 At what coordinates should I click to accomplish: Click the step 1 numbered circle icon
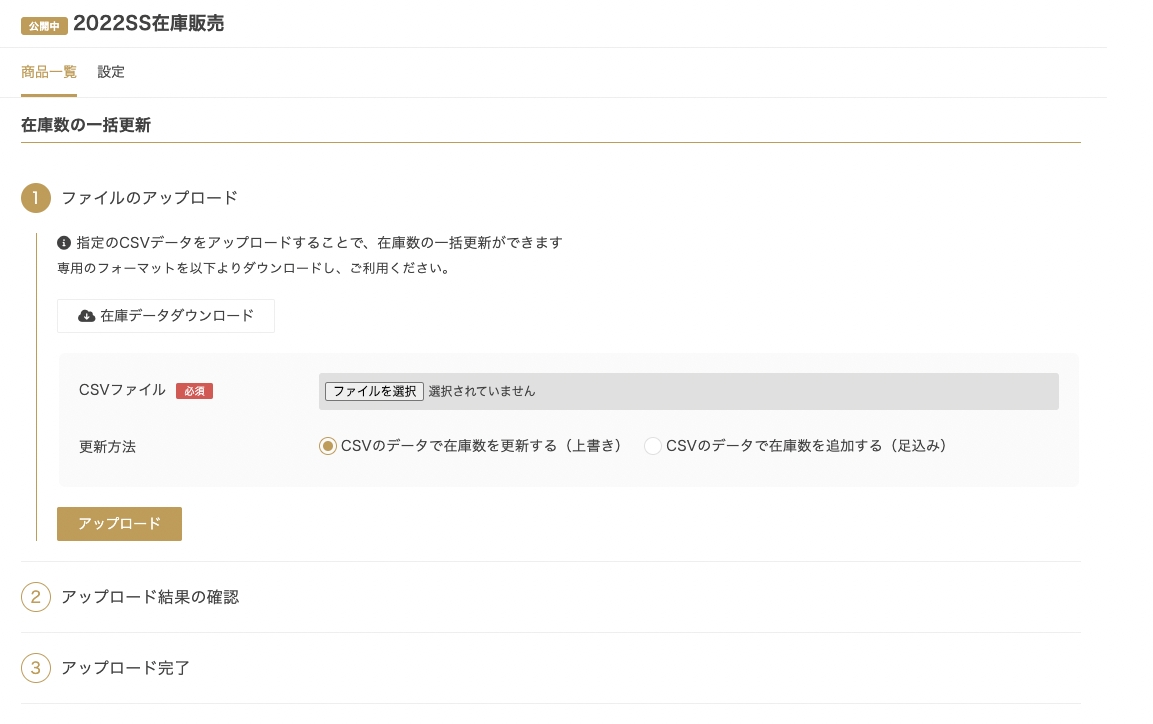pyautogui.click(x=35, y=198)
